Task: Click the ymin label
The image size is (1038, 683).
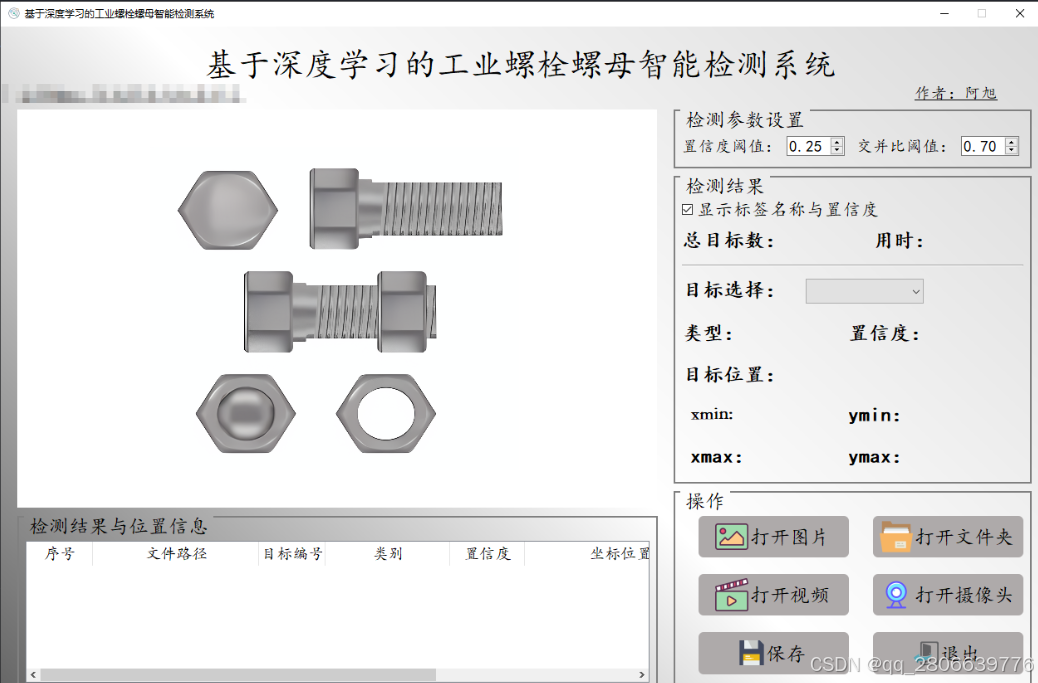Action: point(874,416)
